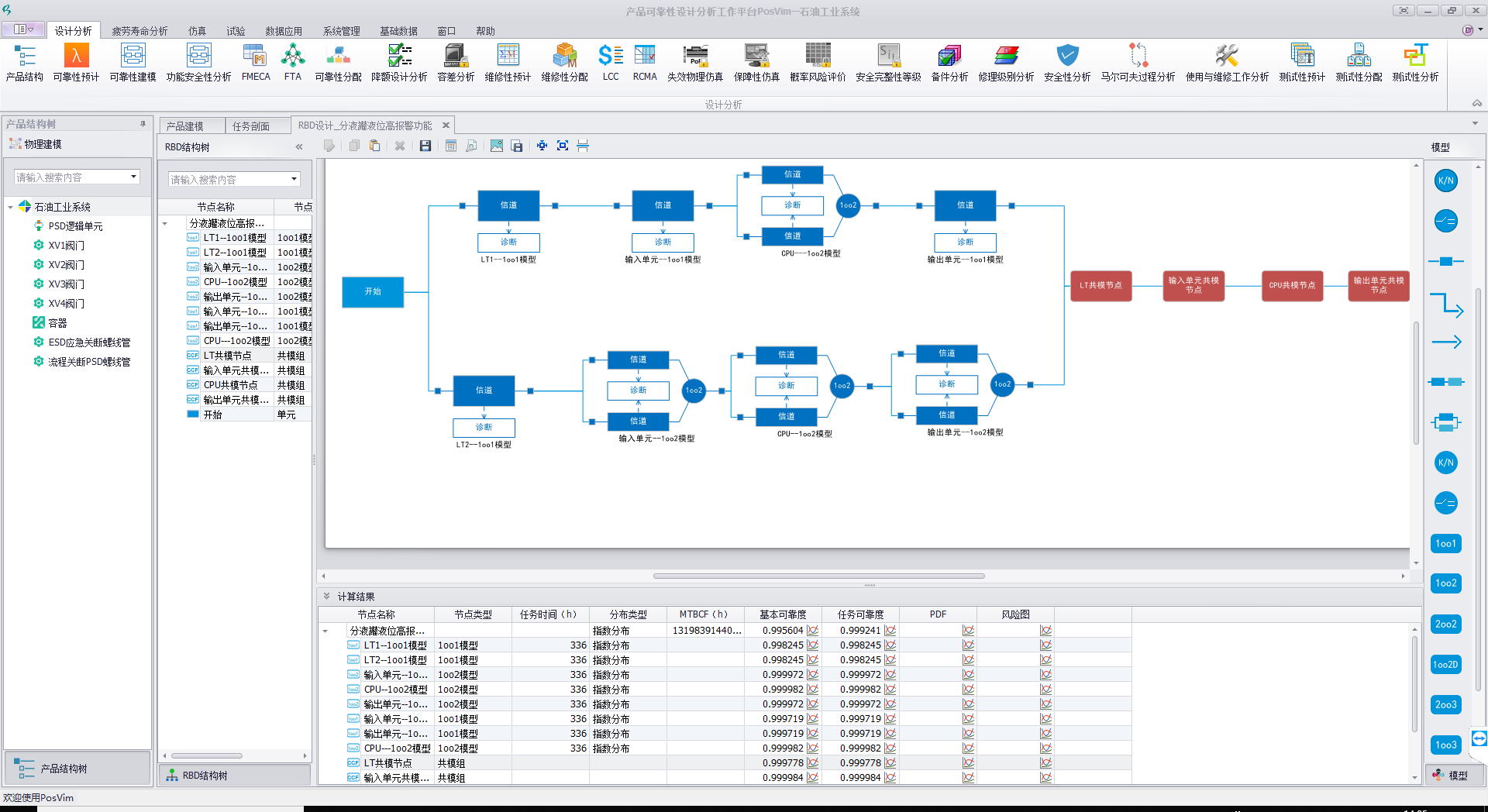This screenshot has height=812, width=1488.
Task: Switch to the 仿真 ribbon tab
Action: tap(198, 31)
